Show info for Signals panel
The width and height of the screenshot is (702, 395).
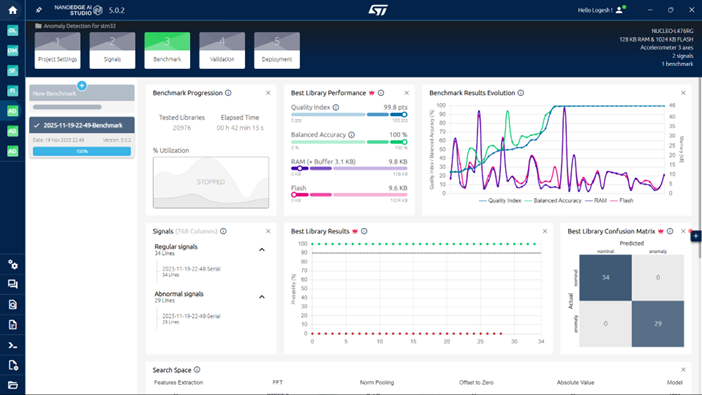pyautogui.click(x=223, y=231)
